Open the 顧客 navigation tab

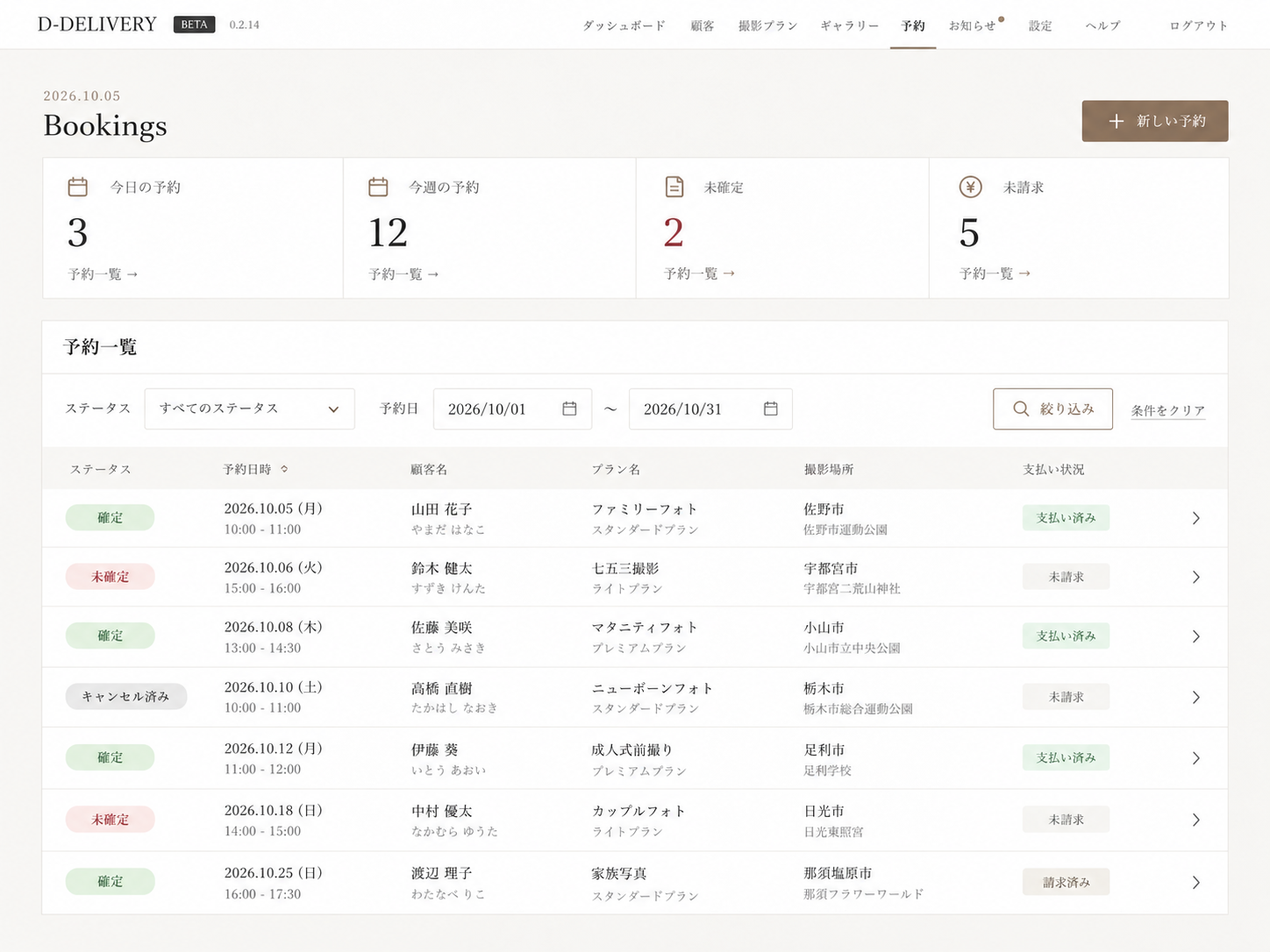tap(702, 25)
